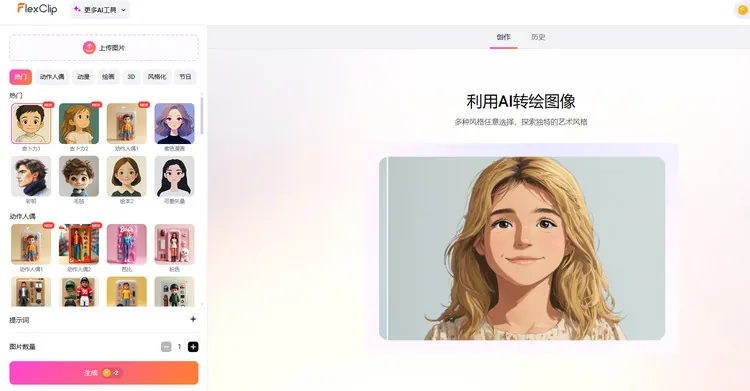Click the pink upload arrow icon
The image size is (750, 391).
(x=89, y=47)
